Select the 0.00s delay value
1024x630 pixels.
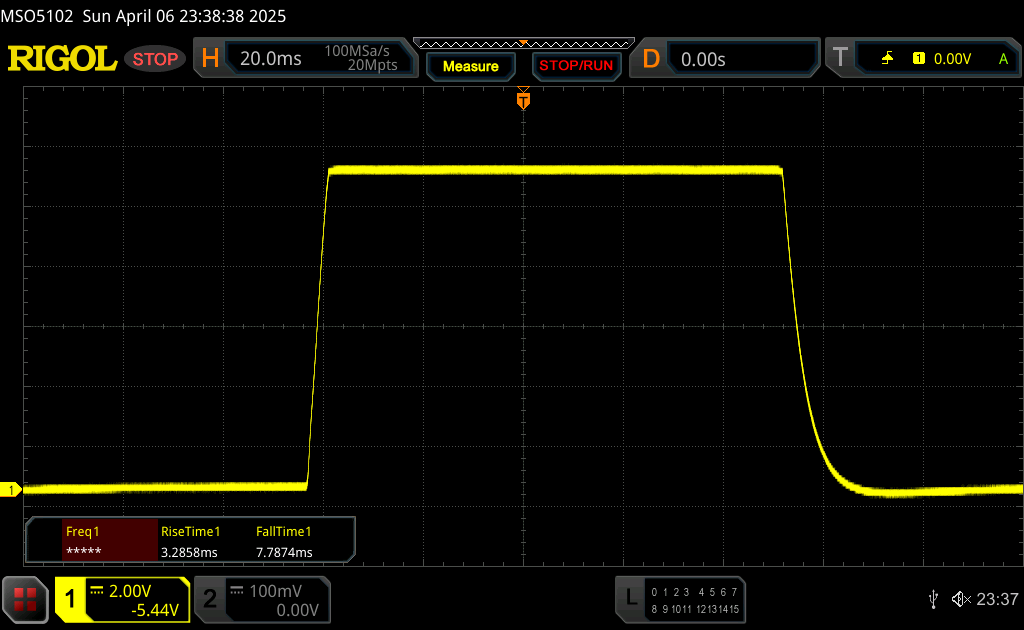[703, 59]
